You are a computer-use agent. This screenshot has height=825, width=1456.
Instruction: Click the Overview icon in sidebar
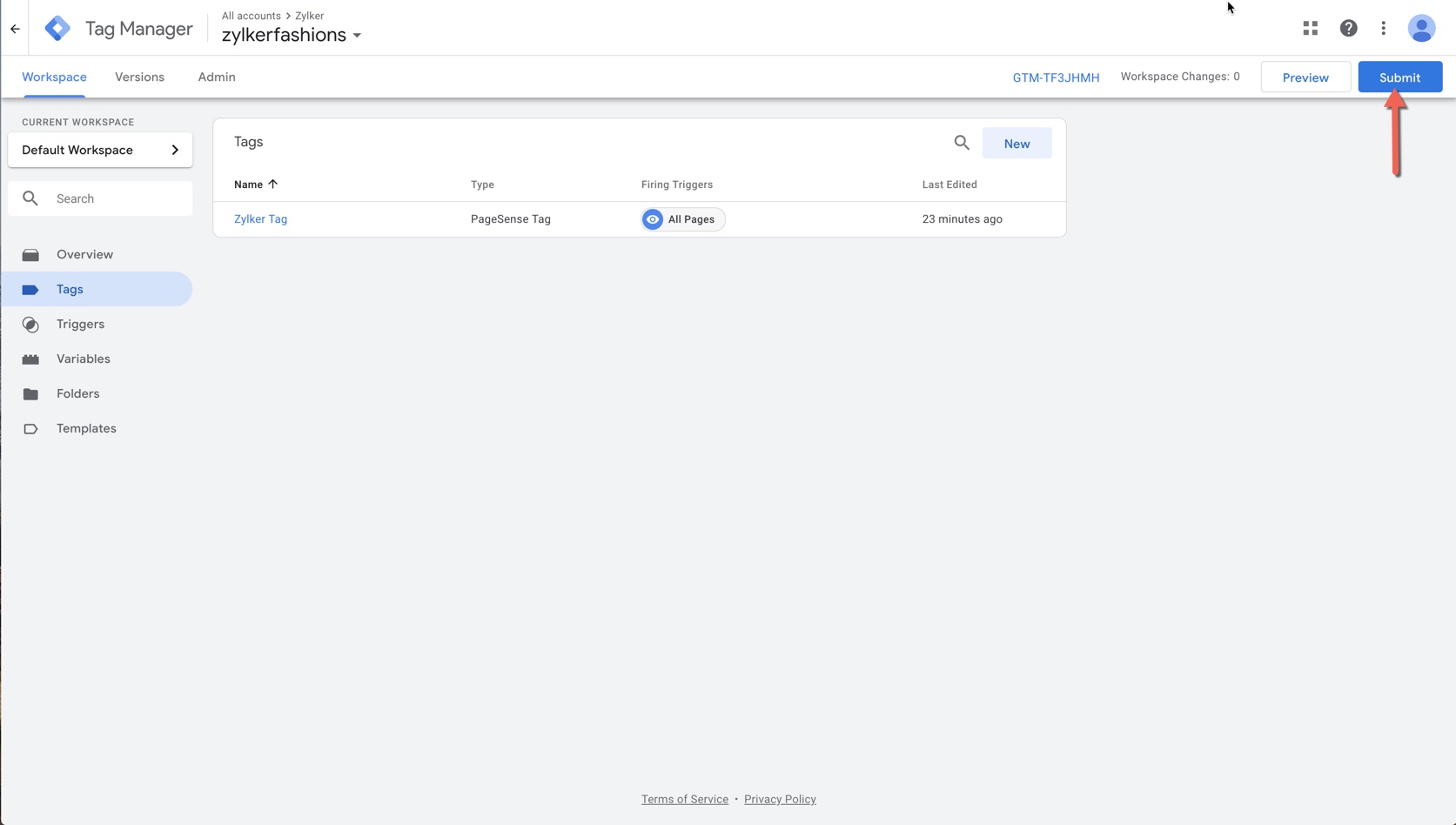pyautogui.click(x=30, y=255)
